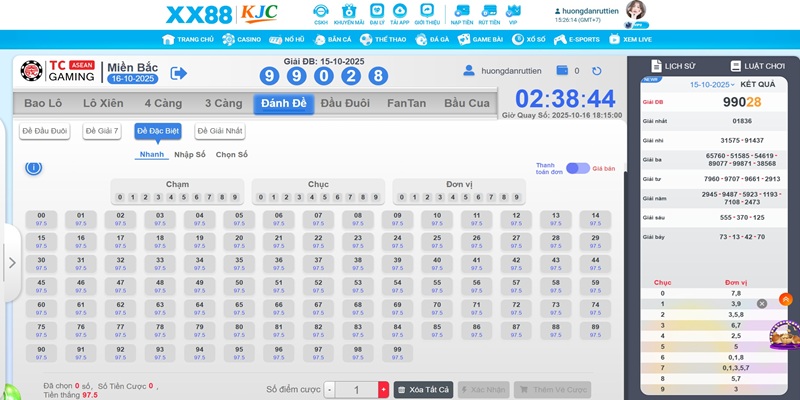Expand the 15-10-2025 results date dropdown
800x400 pixels.
pyautogui.click(x=712, y=85)
